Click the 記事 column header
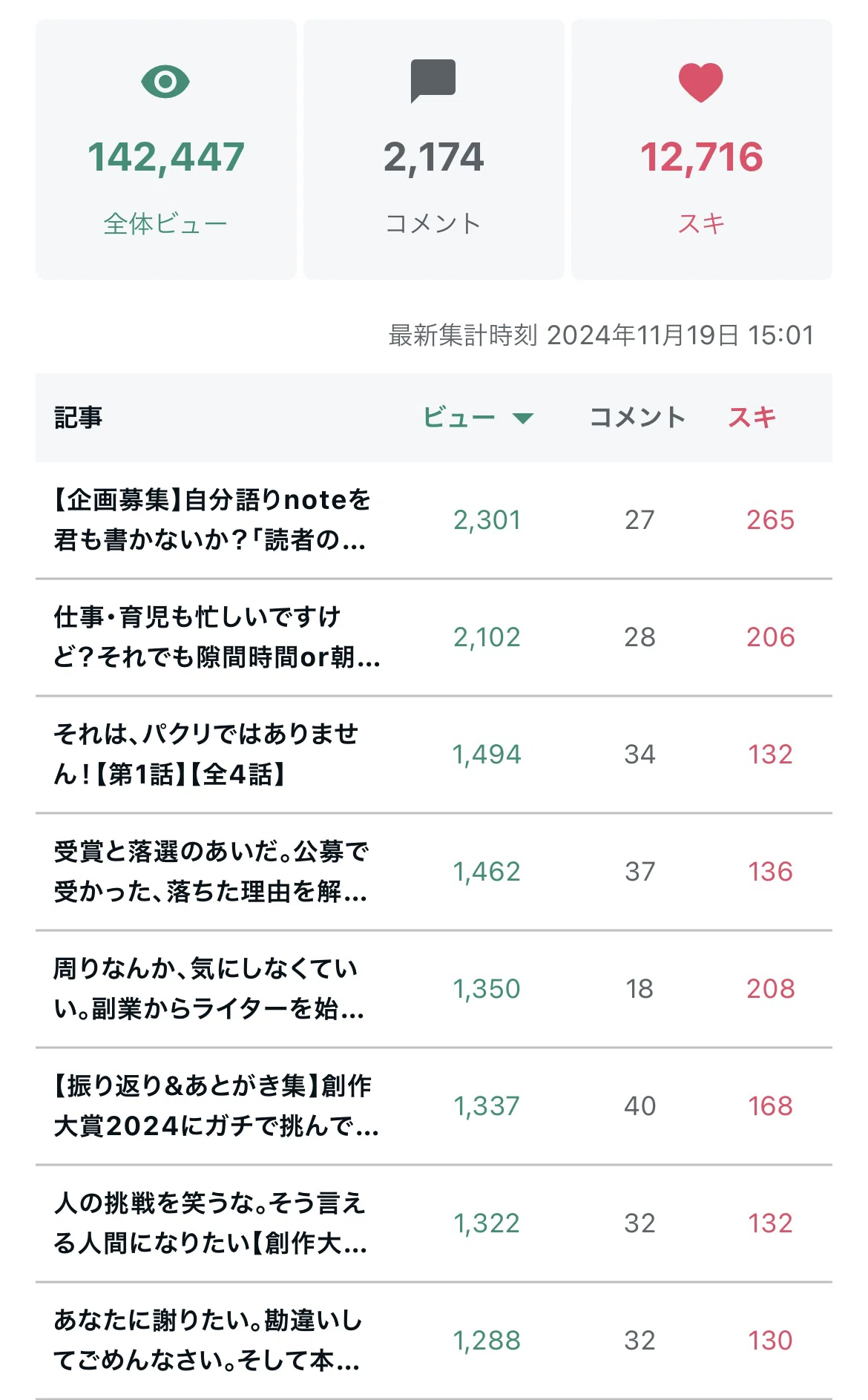Screen dimensions: 868x1400 tap(78, 417)
